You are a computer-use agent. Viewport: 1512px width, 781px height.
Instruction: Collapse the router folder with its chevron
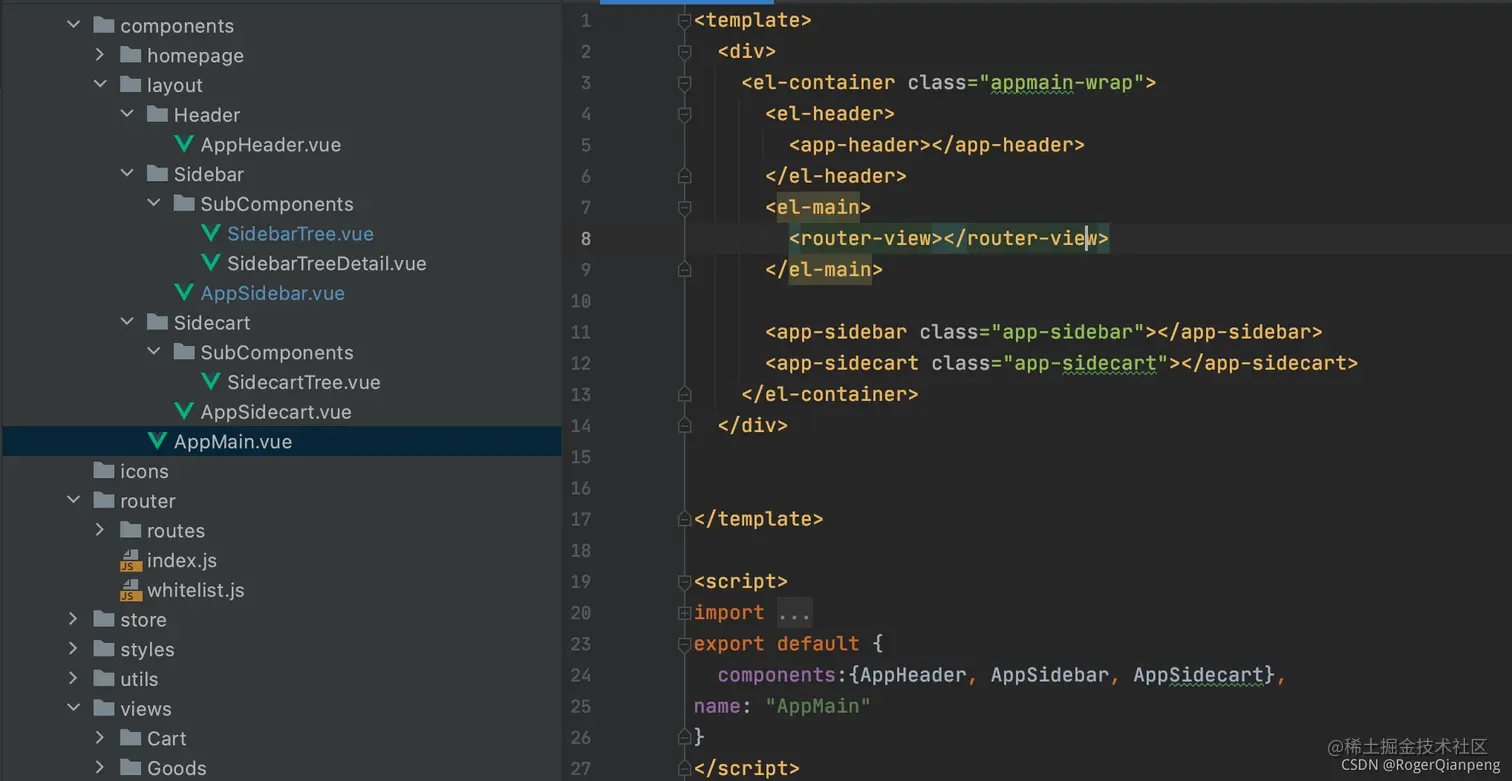pos(73,500)
